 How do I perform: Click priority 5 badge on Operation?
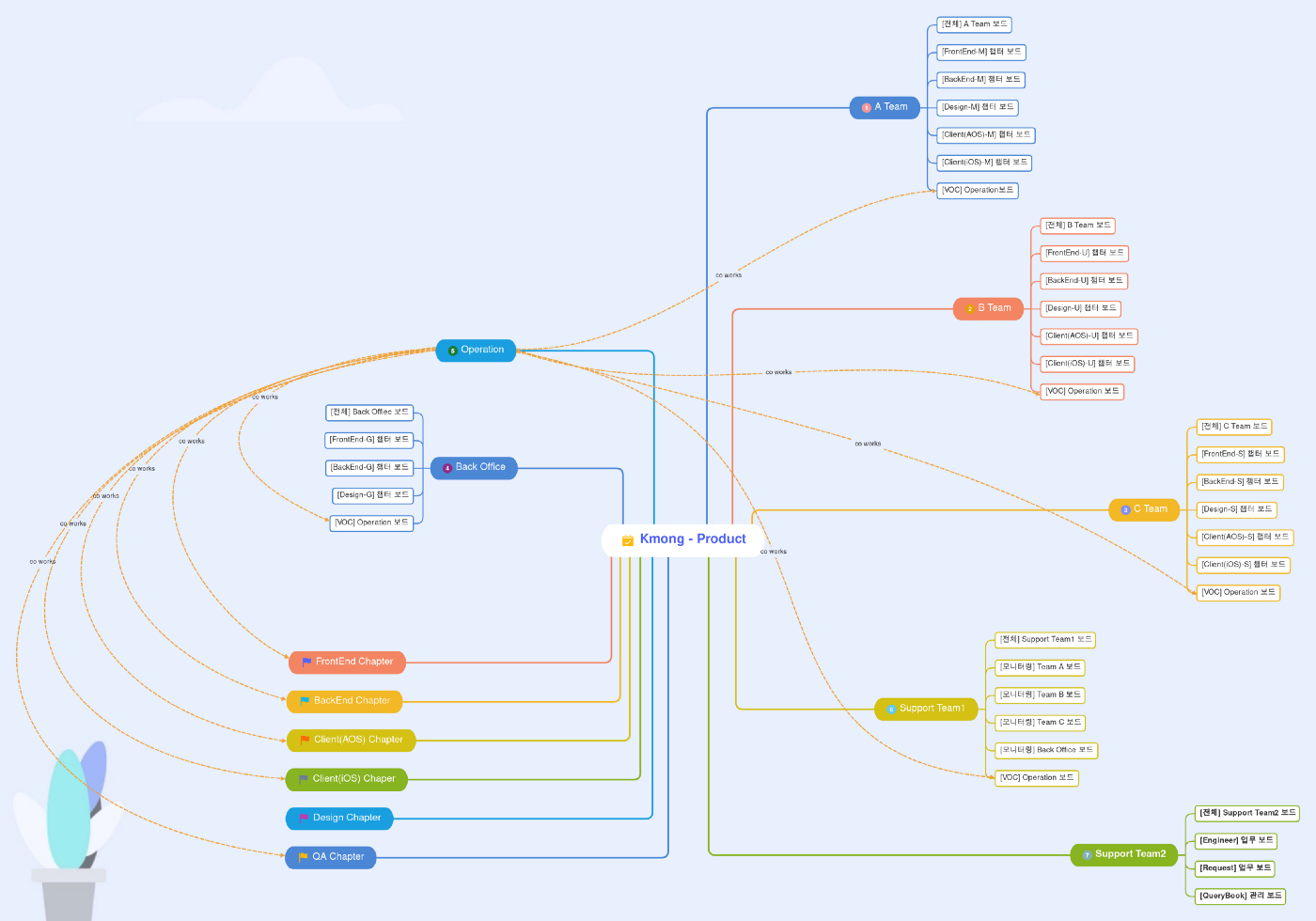click(453, 351)
